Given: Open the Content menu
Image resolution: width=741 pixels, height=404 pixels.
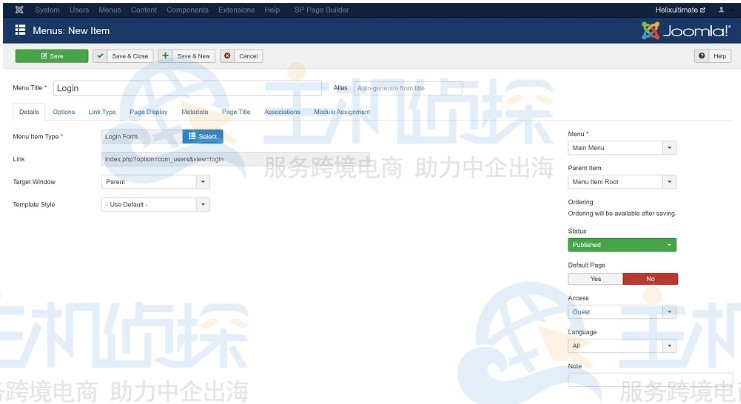Looking at the screenshot, I should 144,9.
